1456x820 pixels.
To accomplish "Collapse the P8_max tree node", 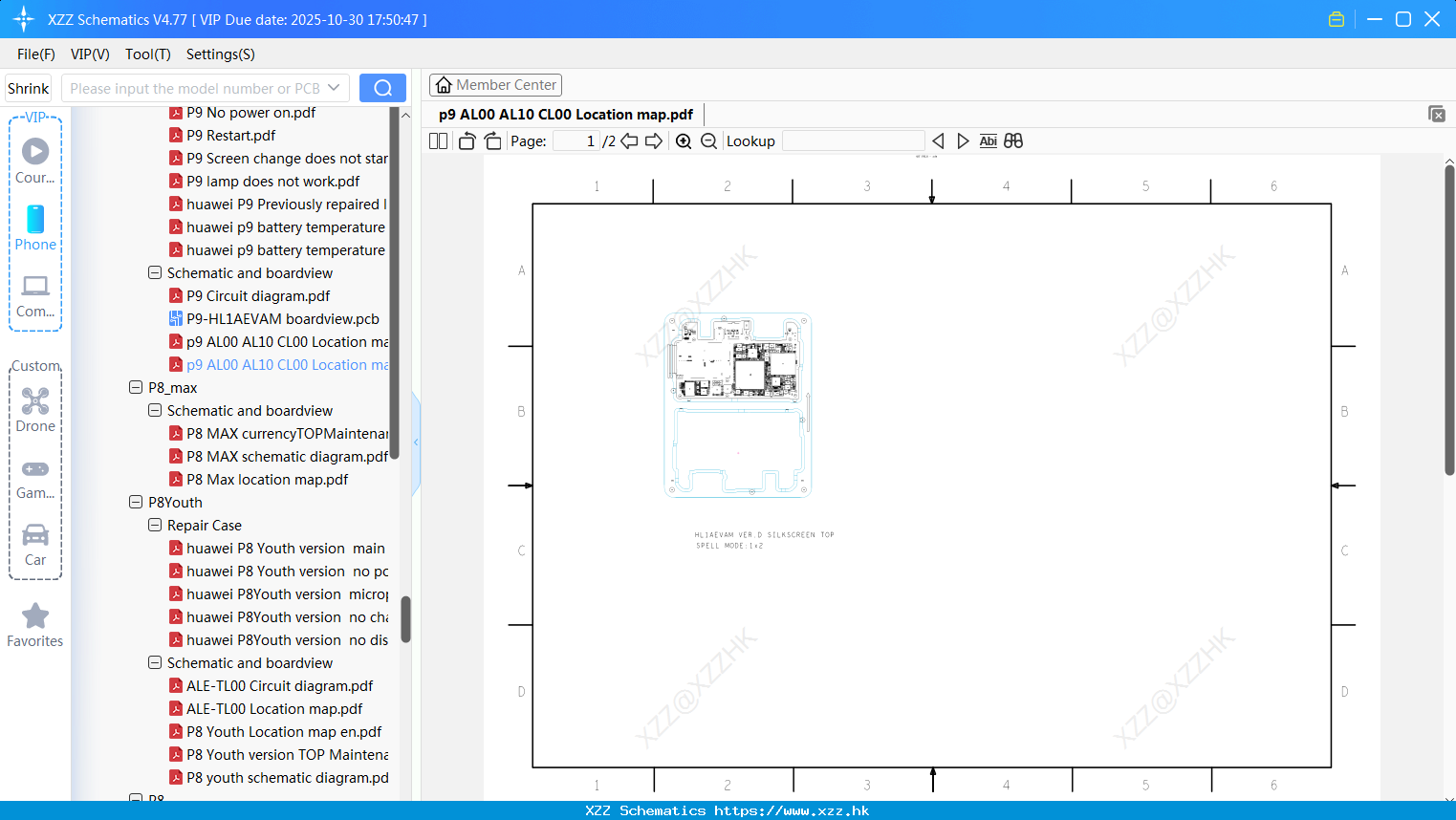I will (136, 388).
